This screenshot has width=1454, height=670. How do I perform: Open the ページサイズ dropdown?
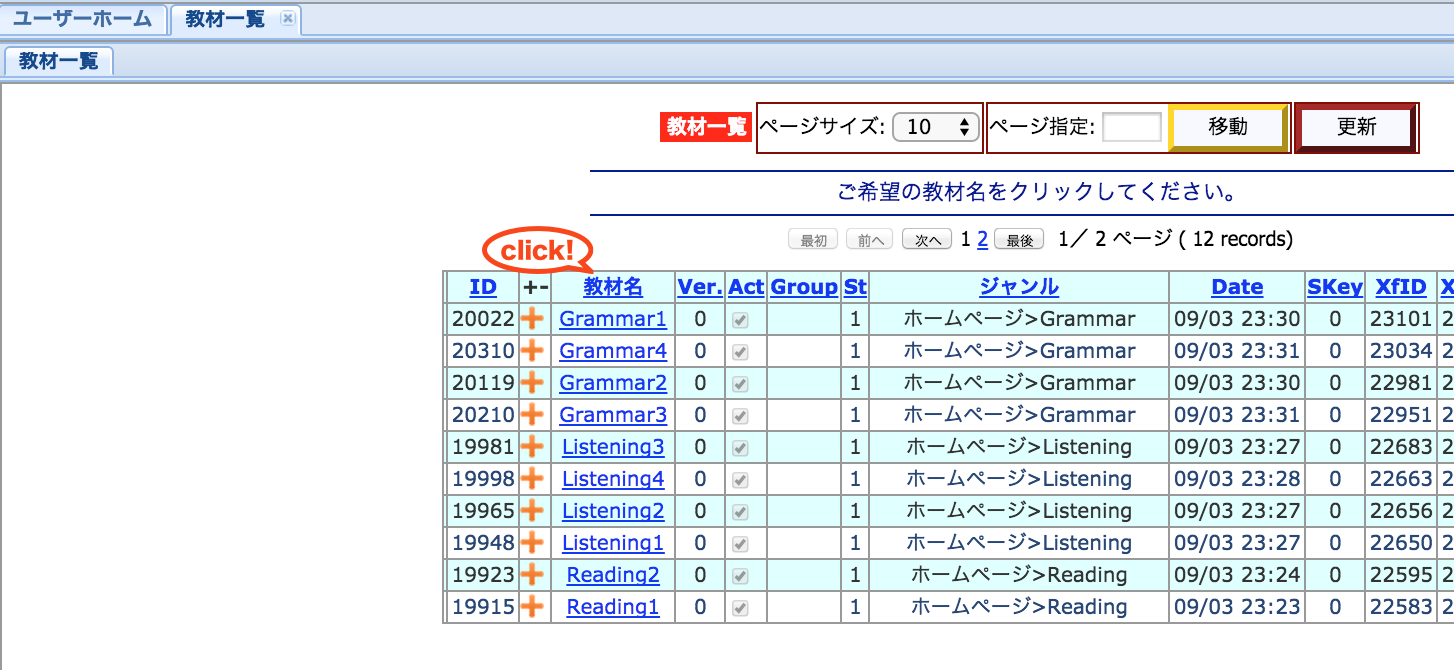935,127
